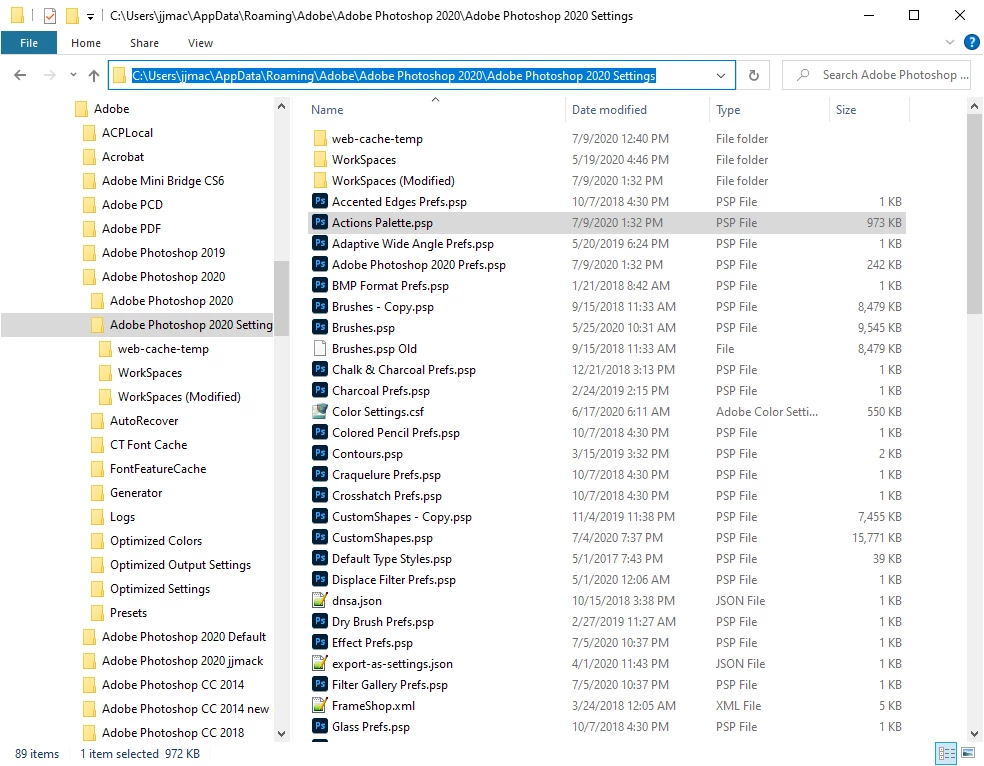The image size is (984, 766).
Task: Click the Ps icon of CustomShapes.psp
Action: click(x=320, y=537)
